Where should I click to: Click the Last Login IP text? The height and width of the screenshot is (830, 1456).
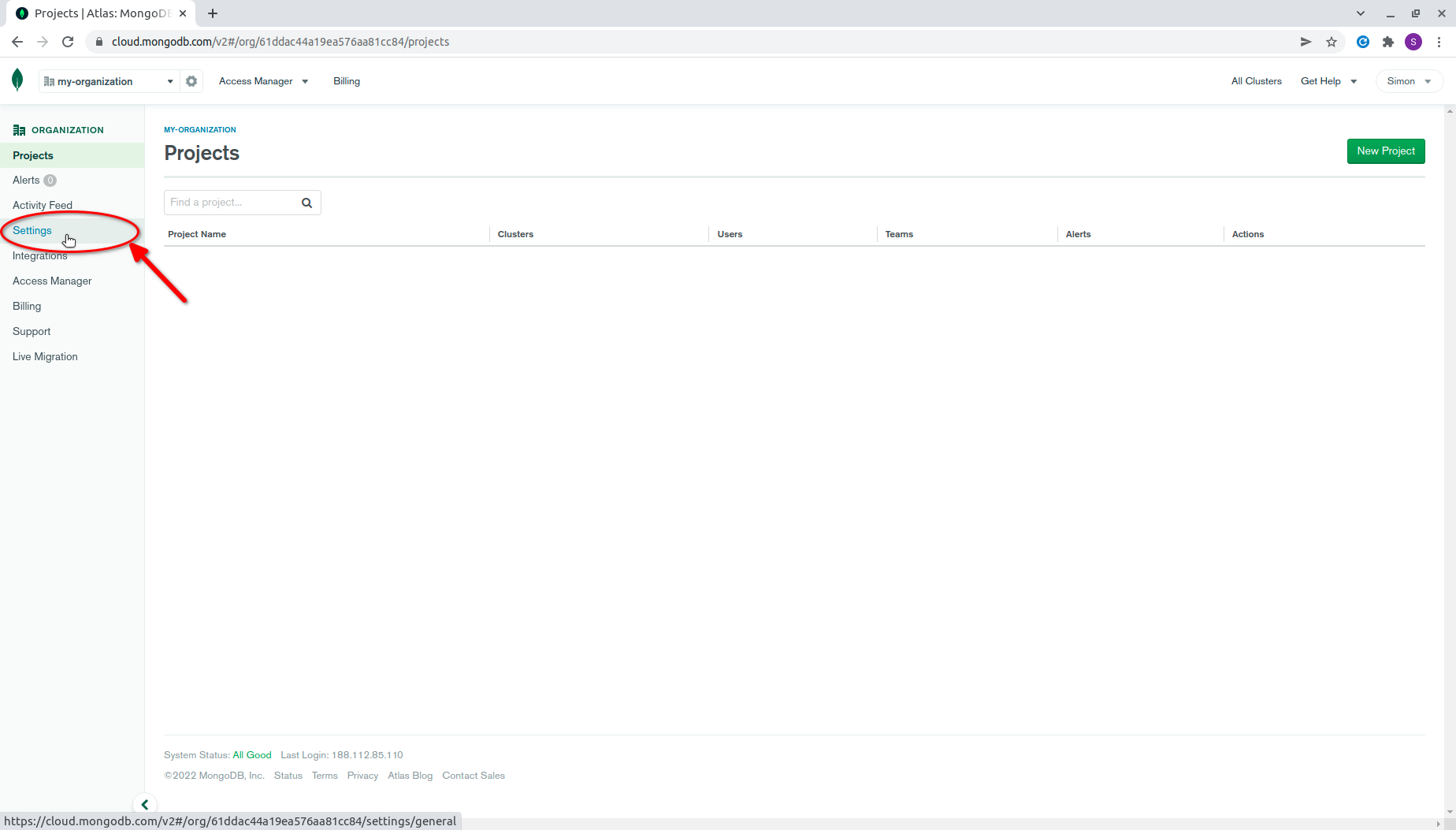pos(342,755)
